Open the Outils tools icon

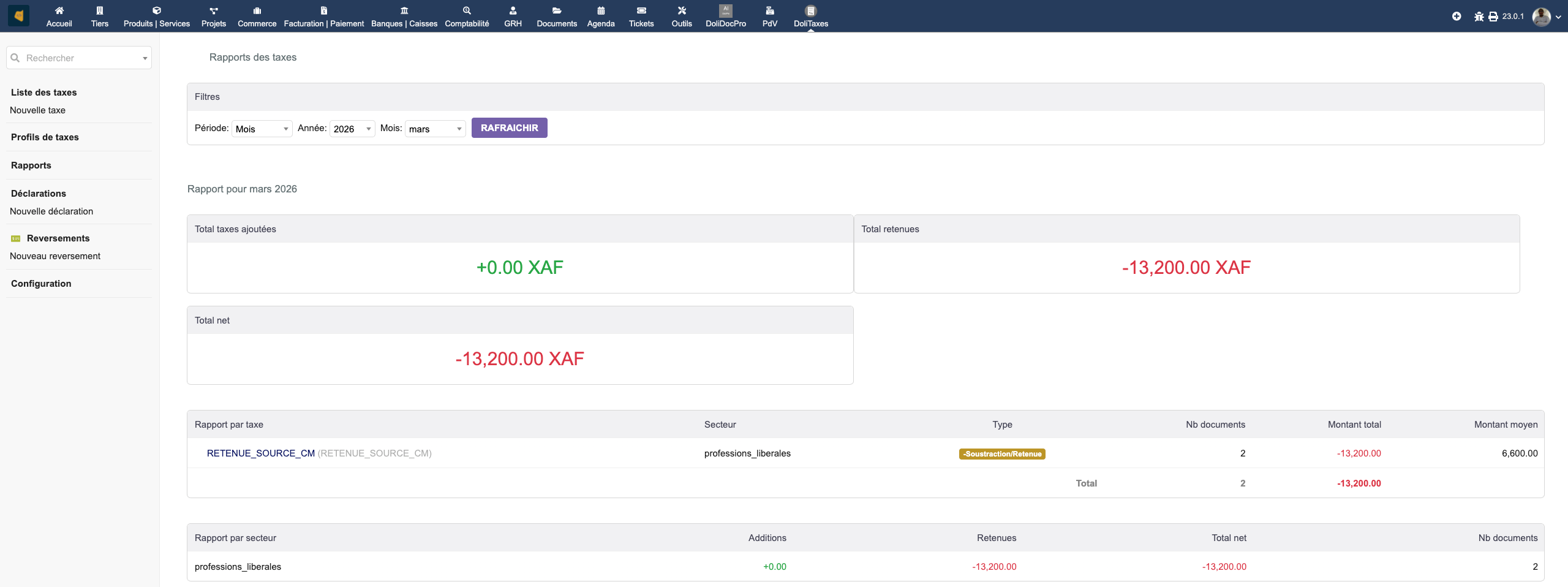point(681,10)
